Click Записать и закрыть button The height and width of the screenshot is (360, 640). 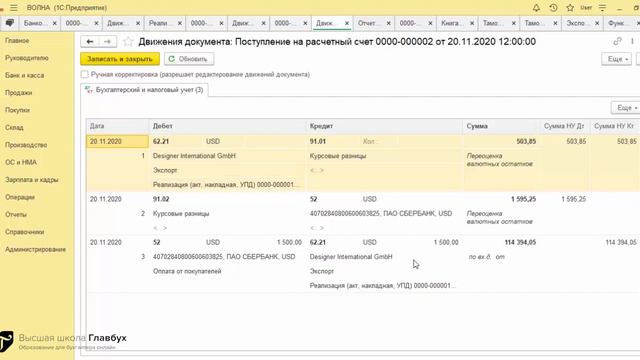[120, 59]
